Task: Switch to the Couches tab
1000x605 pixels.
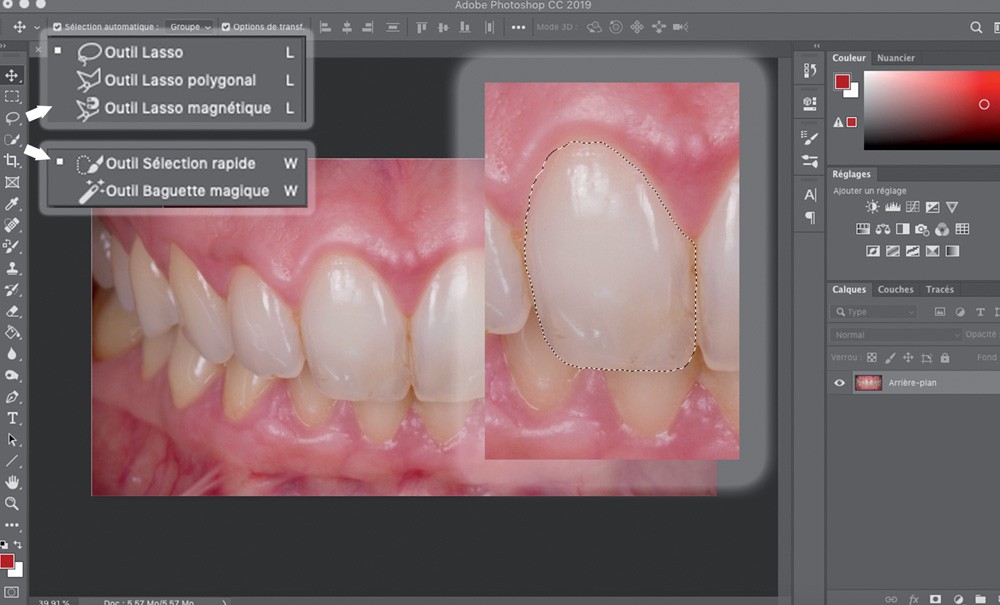Action: pos(895,290)
